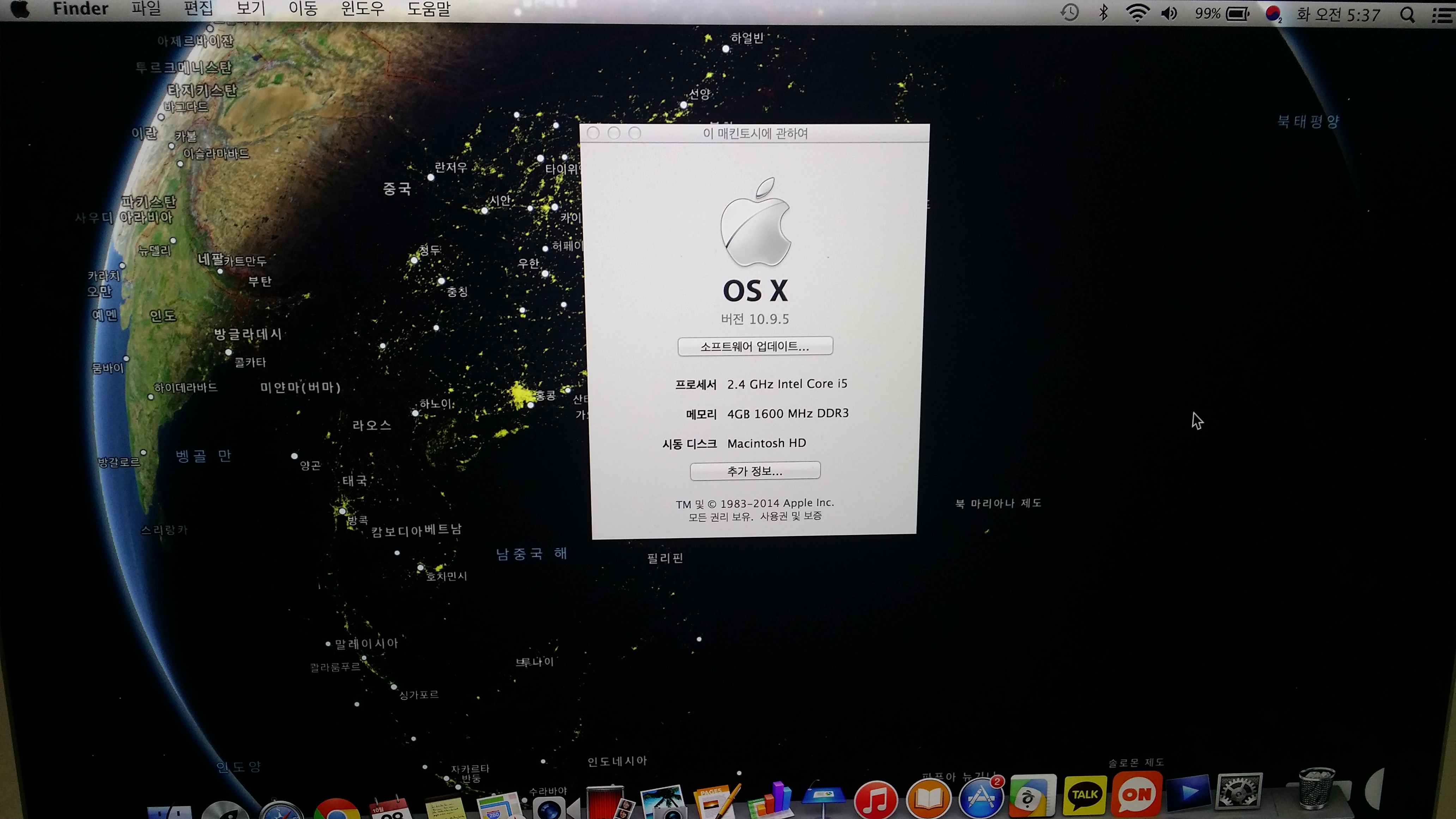
Task: Launch Google Chrome from the dock
Action: (x=336, y=809)
